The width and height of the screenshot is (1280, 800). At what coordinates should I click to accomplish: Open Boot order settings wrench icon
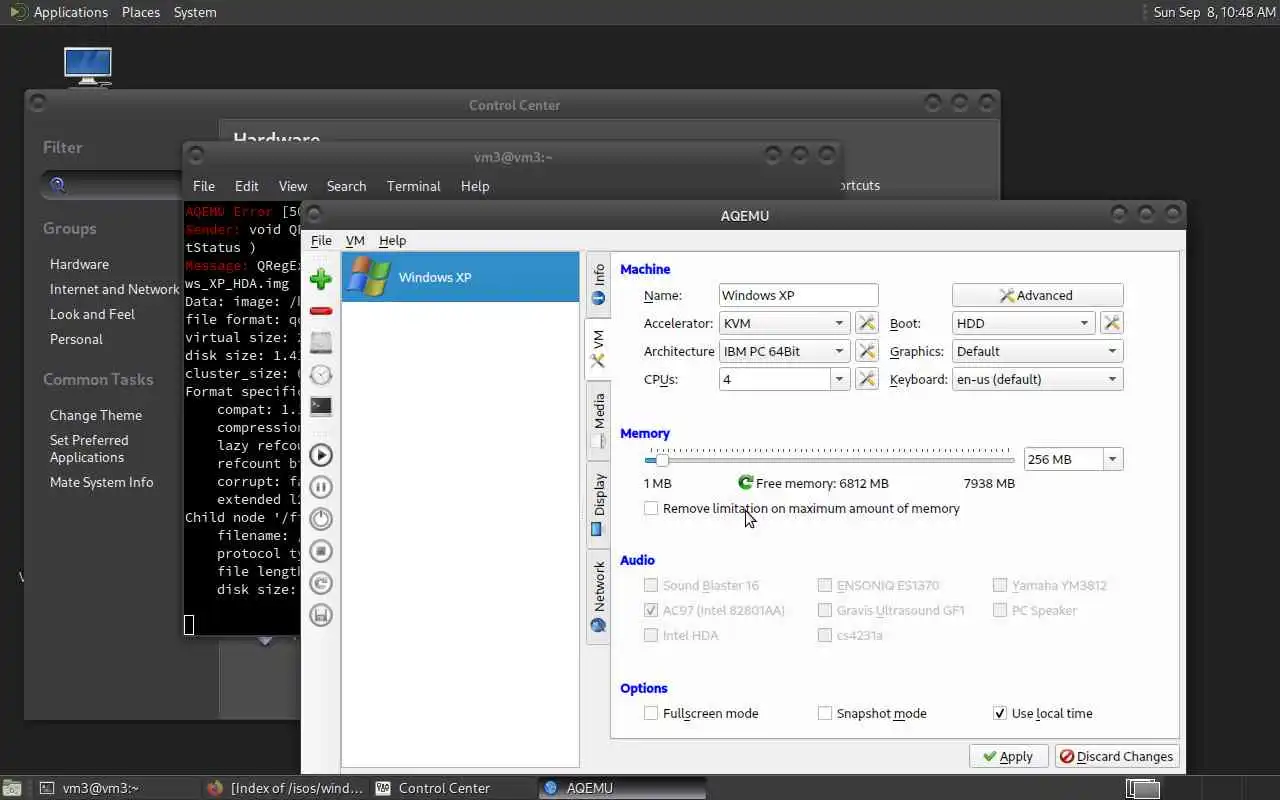(1111, 323)
